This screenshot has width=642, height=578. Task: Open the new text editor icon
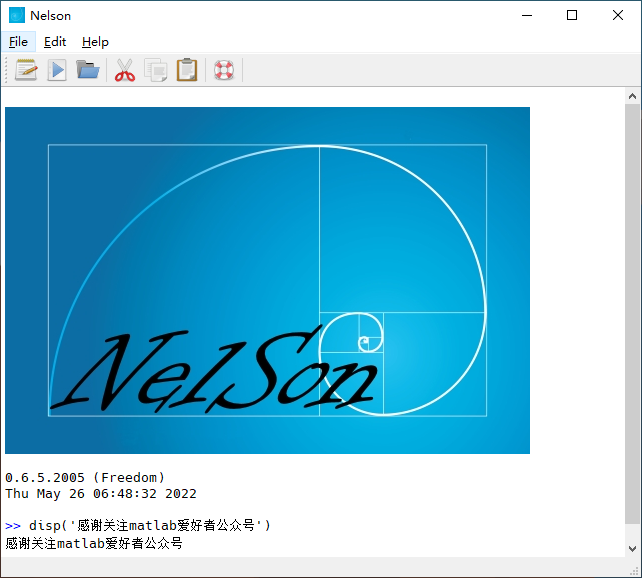pos(26,70)
